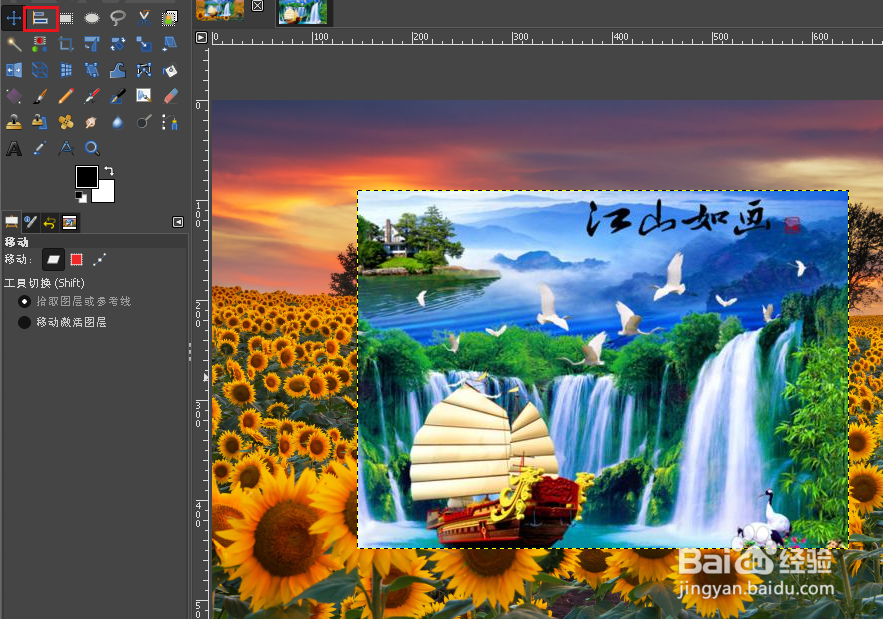Select the Paintbrush tool
Screen dimensions: 883x619
[x=39, y=95]
